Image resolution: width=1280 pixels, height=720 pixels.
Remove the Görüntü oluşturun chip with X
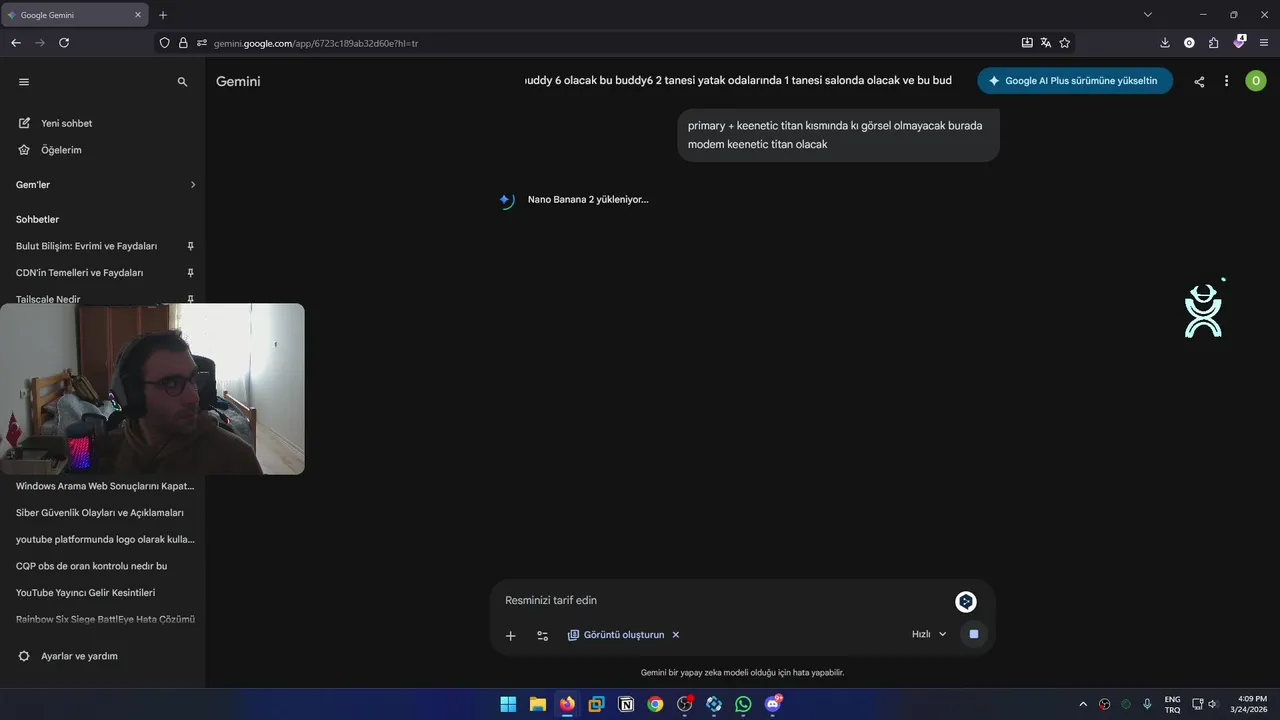click(676, 635)
